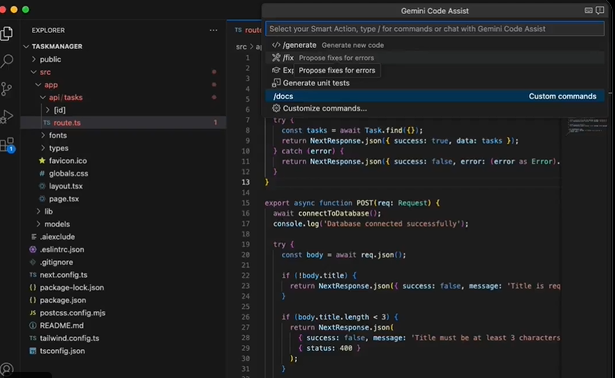Click the Explorer more actions ellipsis
This screenshot has height=378, width=615.
pyautogui.click(x=213, y=30)
